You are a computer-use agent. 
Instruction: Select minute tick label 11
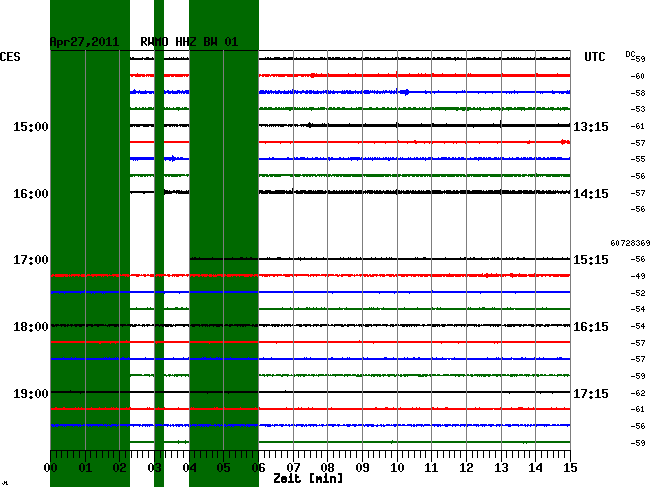coord(432,468)
